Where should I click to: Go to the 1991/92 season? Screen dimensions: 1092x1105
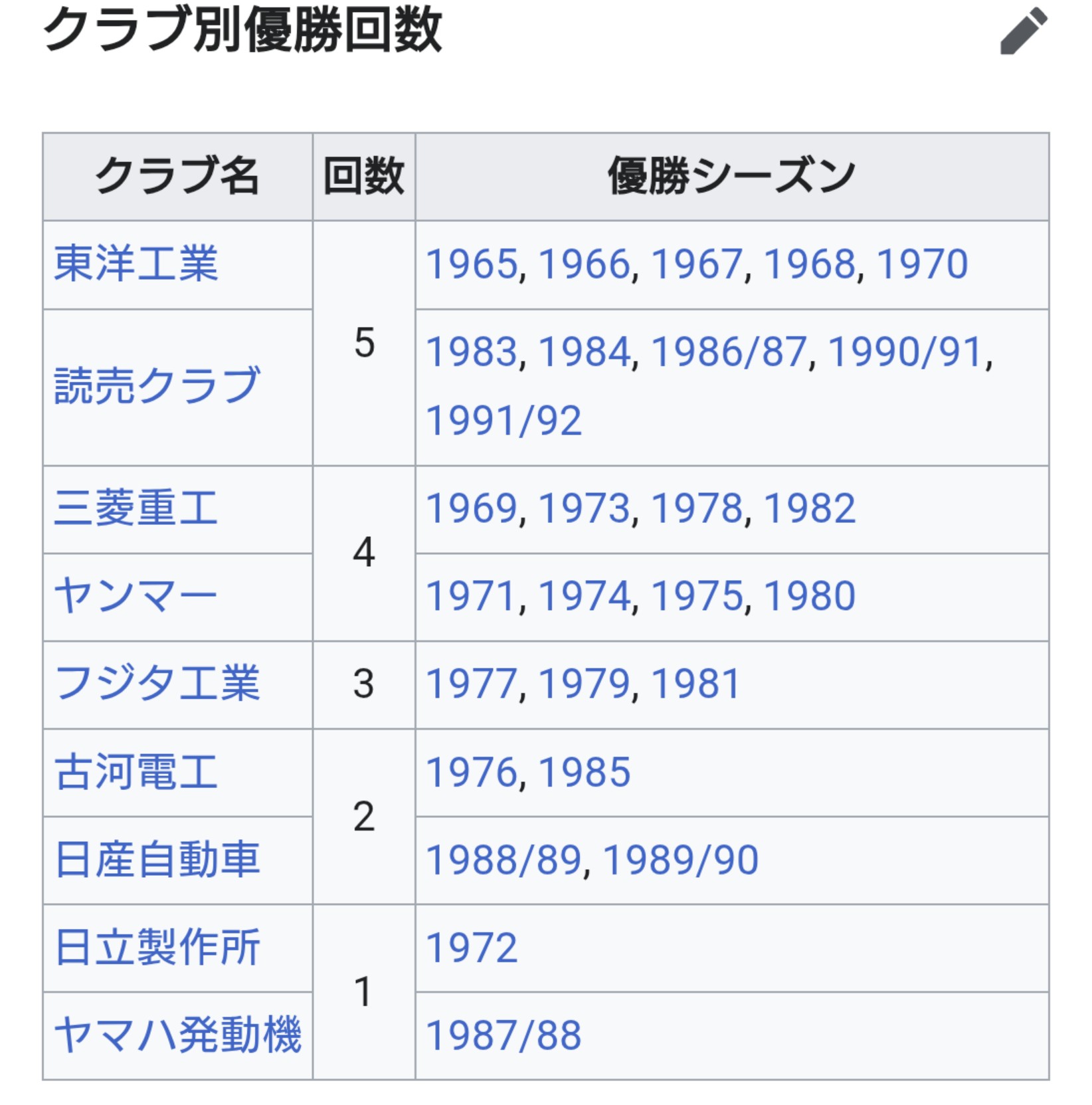(503, 421)
